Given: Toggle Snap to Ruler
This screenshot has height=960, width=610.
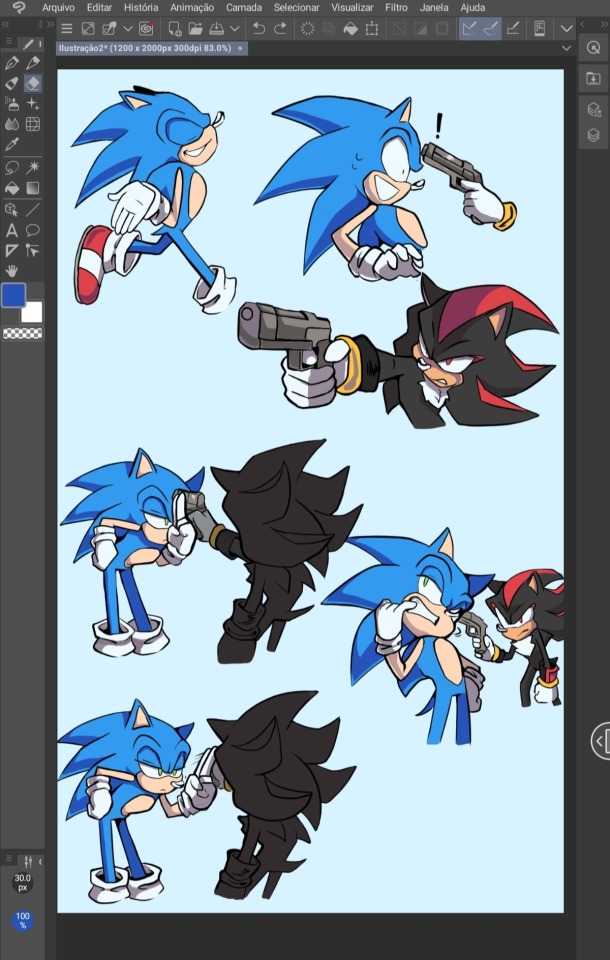Looking at the screenshot, I should coord(470,28).
